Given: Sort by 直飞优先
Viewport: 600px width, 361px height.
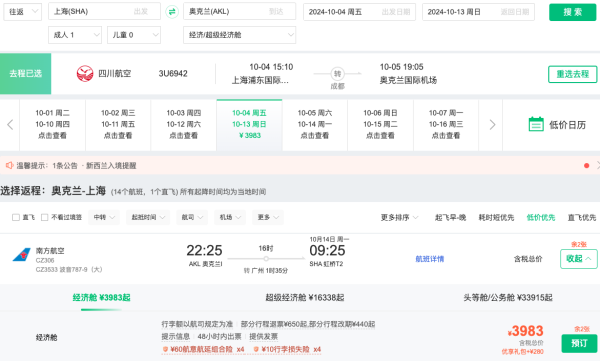Looking at the screenshot, I should coord(582,217).
